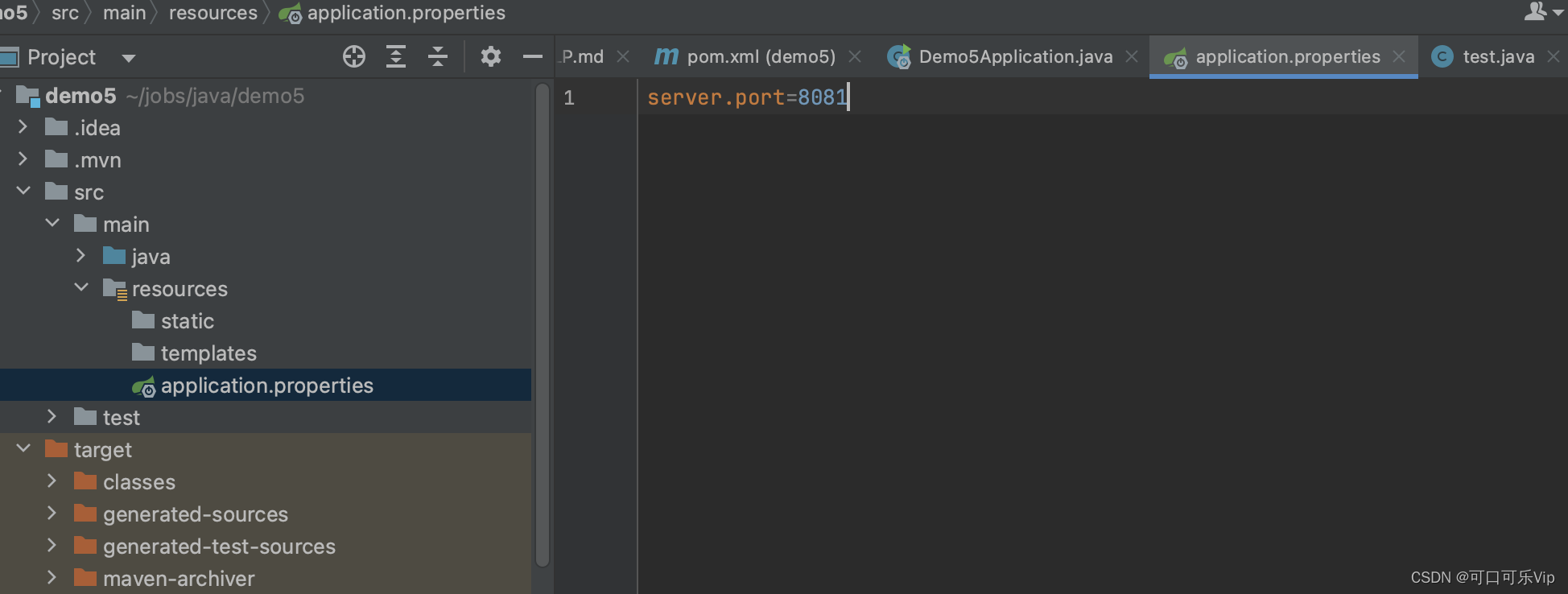The image size is (1568, 594).
Task: Close the application.properties tab
Action: coord(1399,56)
